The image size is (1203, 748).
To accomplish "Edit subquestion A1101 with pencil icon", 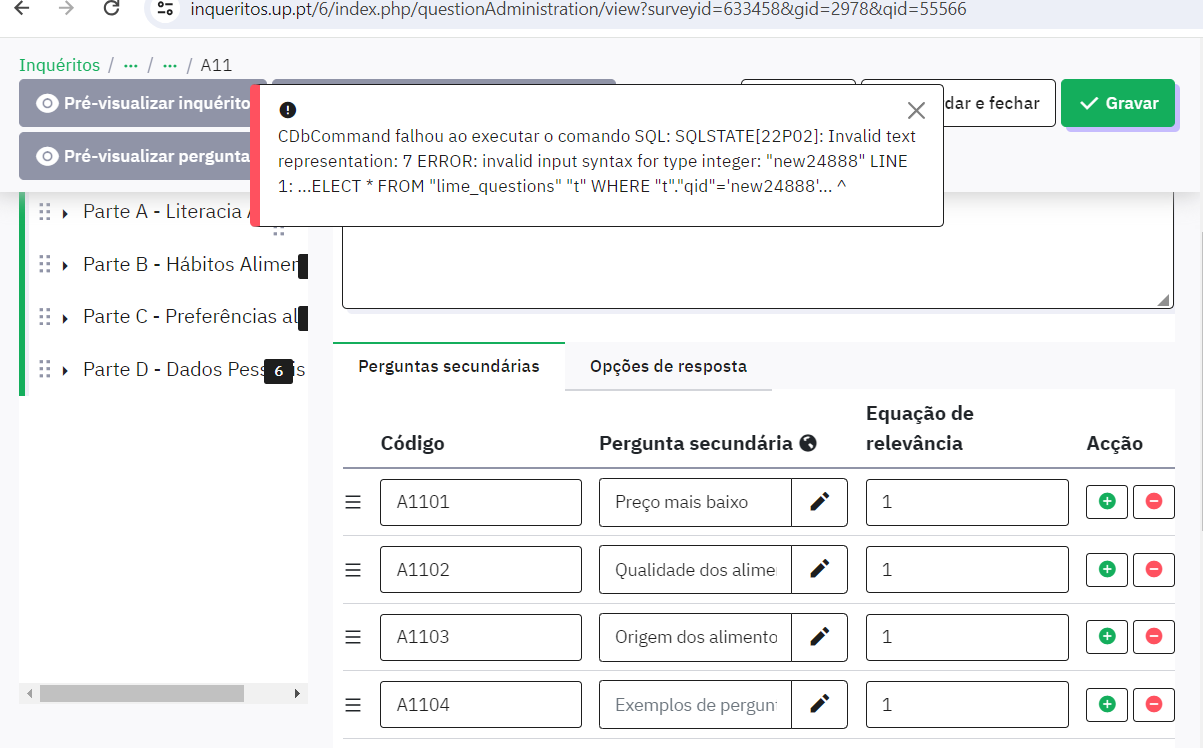I will click(820, 502).
